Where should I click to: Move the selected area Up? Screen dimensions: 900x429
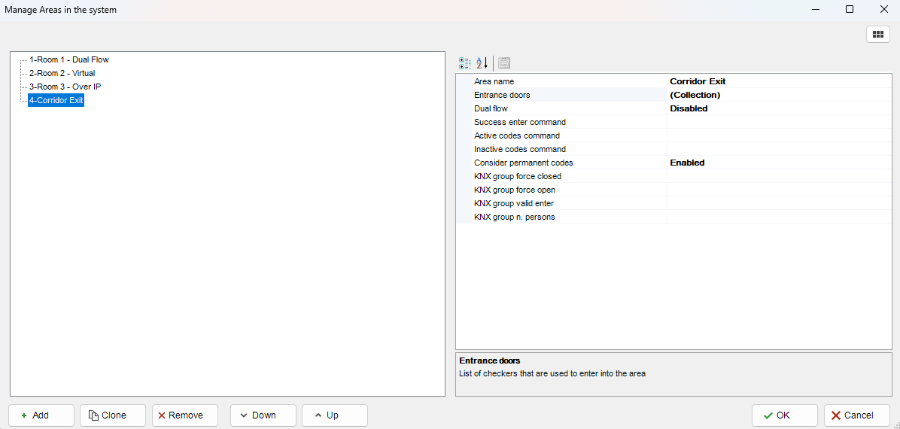(335, 415)
